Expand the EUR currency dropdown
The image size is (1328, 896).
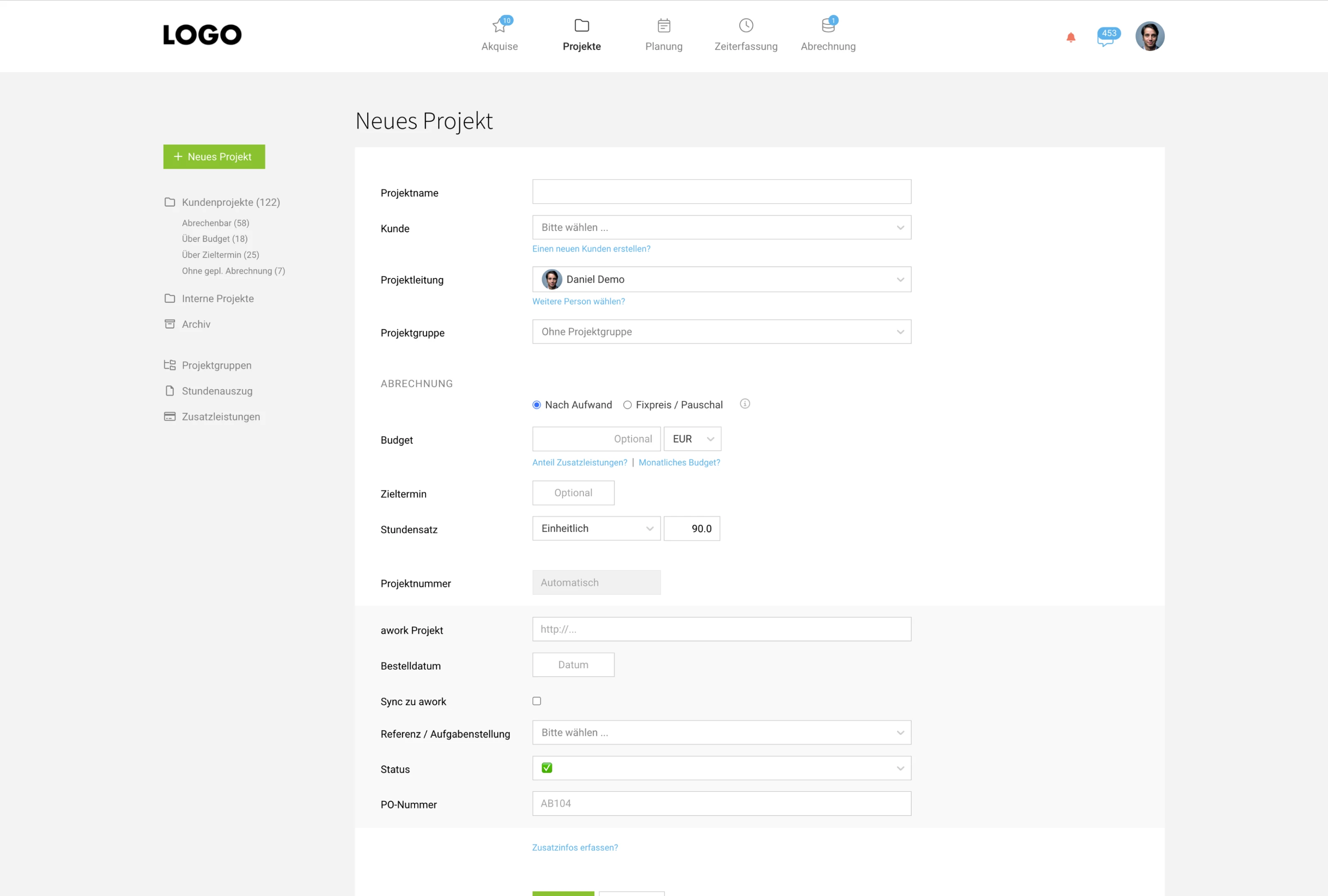(692, 438)
